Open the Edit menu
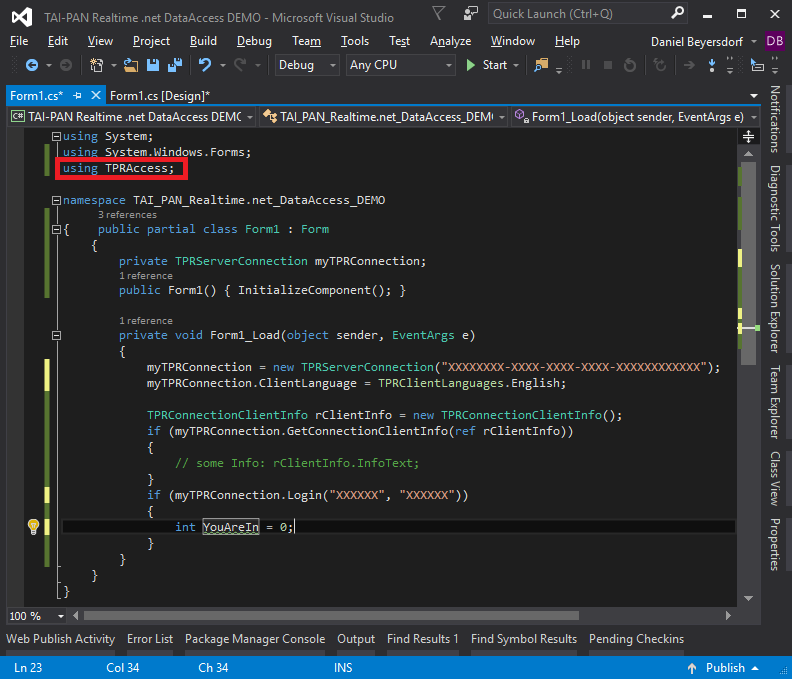Image resolution: width=792 pixels, height=679 pixels. 58,41
